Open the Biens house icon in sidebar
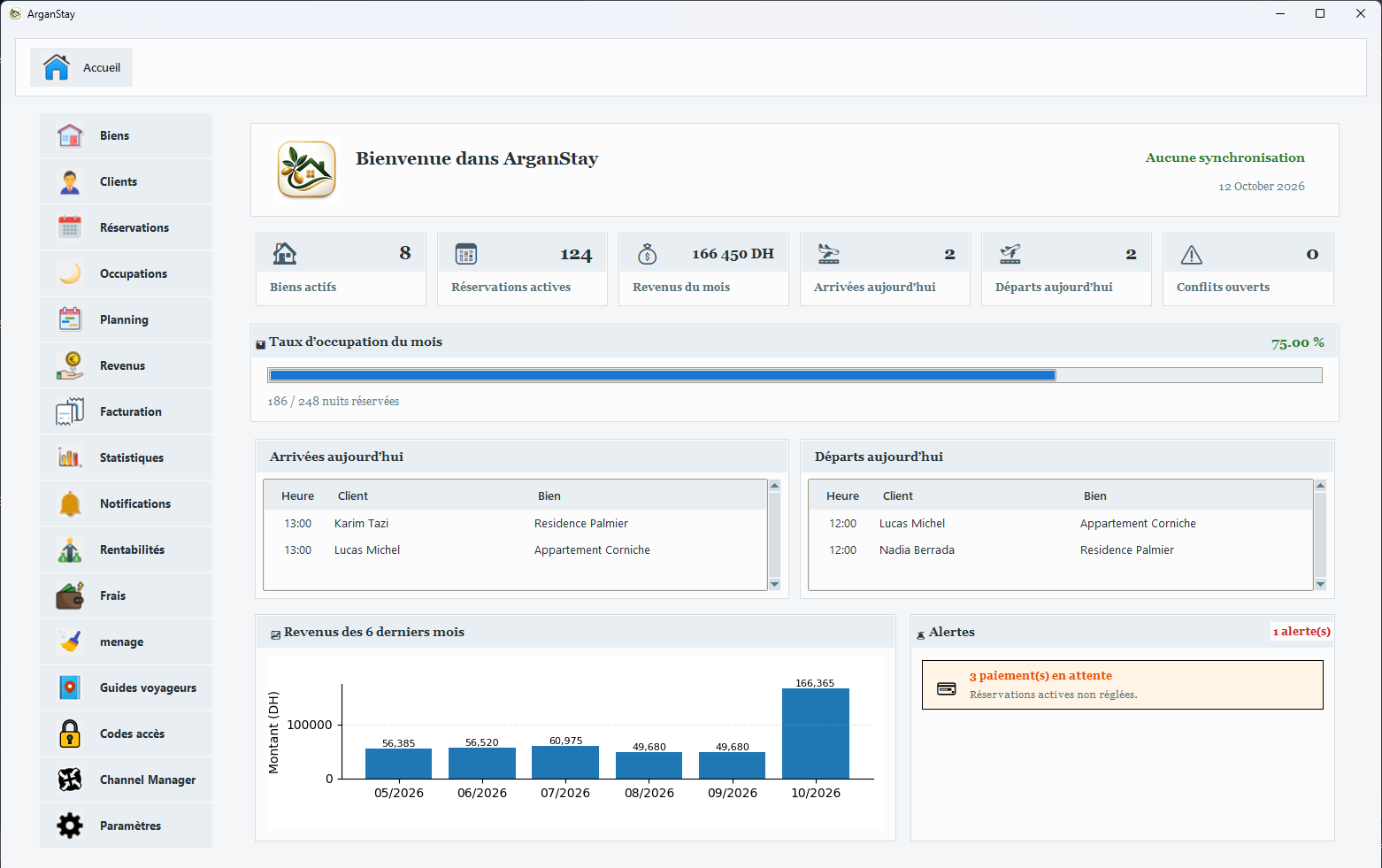Viewport: 1382px width, 868px height. click(x=70, y=135)
